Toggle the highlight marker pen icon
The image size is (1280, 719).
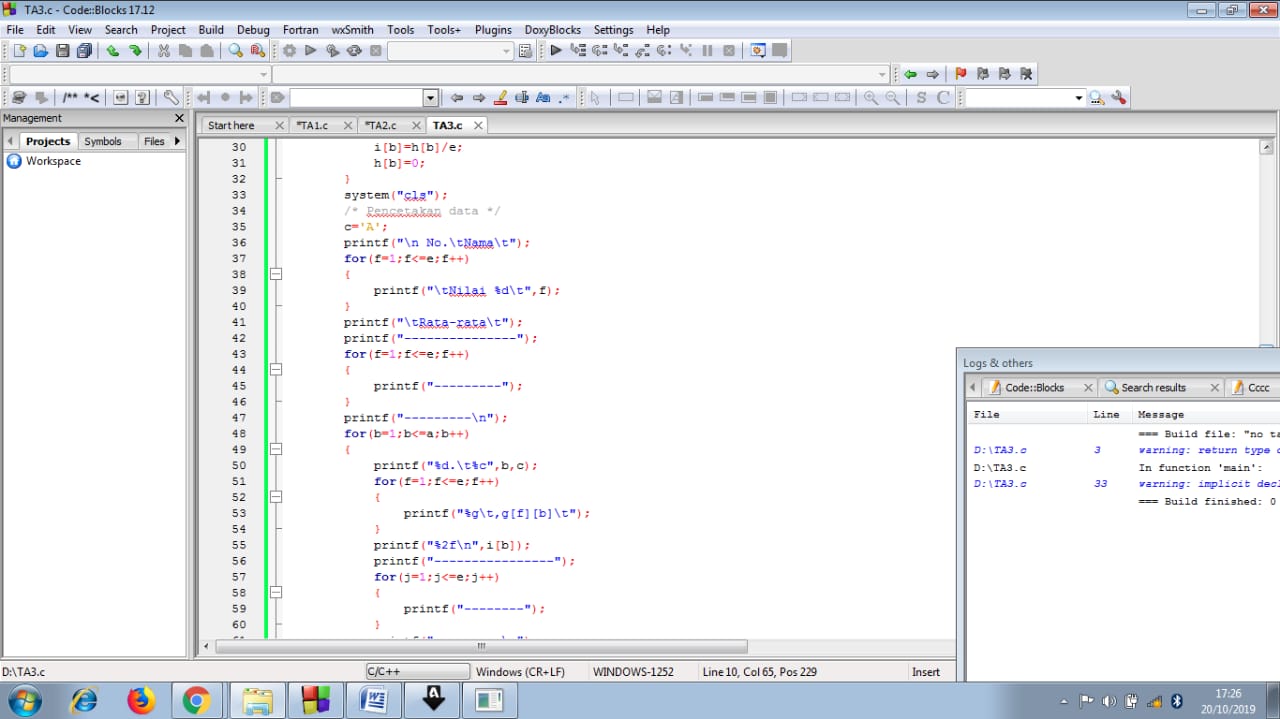click(x=501, y=98)
